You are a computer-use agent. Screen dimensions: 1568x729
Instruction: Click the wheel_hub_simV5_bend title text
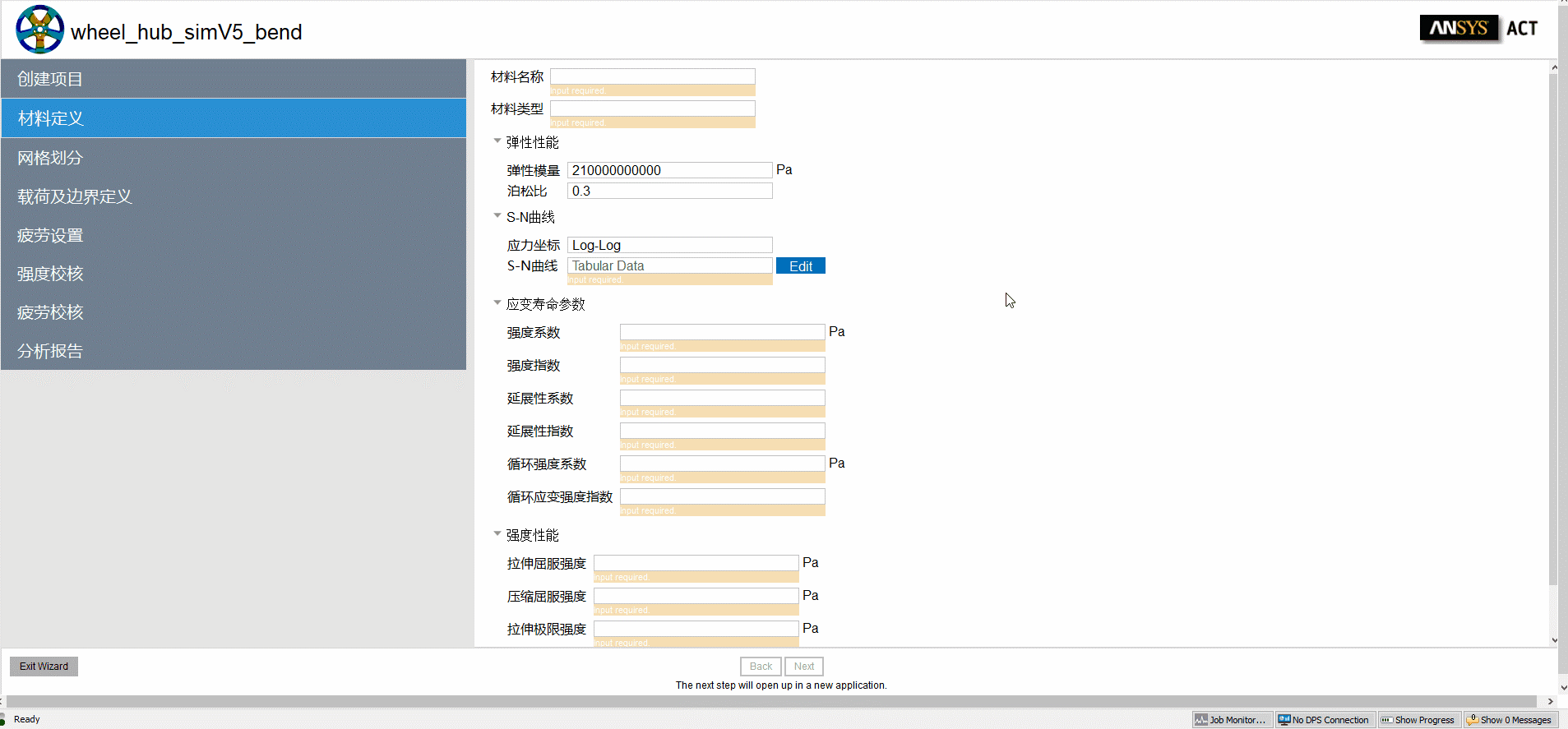[x=186, y=32]
